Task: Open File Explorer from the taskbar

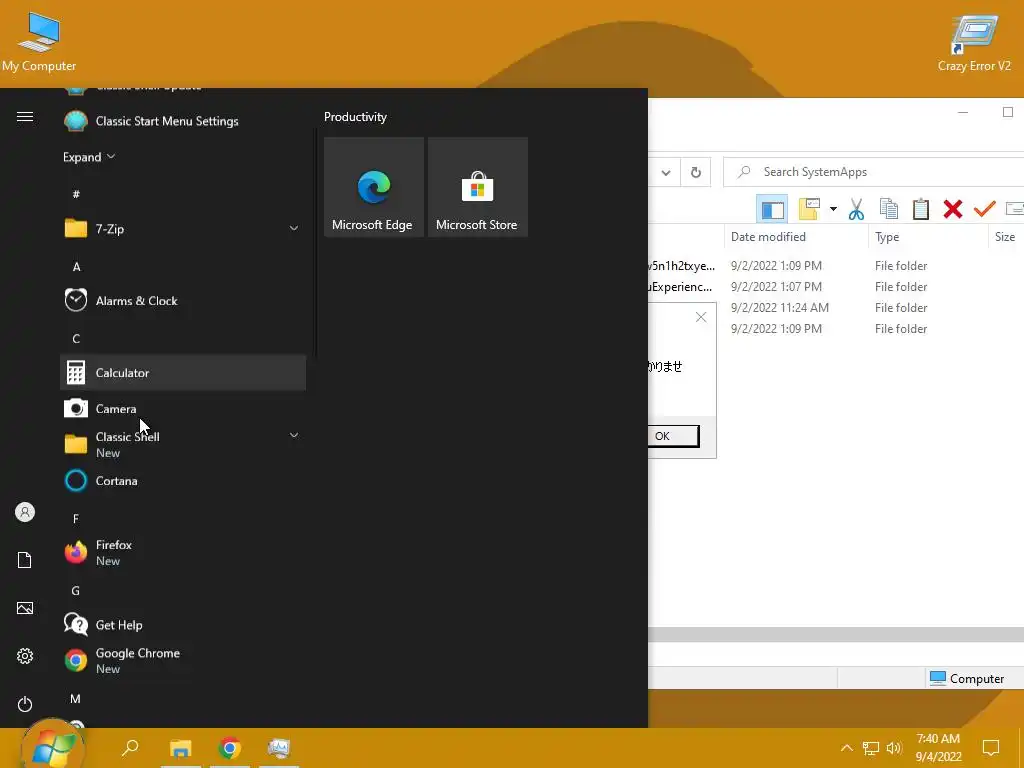Action: coord(181,748)
